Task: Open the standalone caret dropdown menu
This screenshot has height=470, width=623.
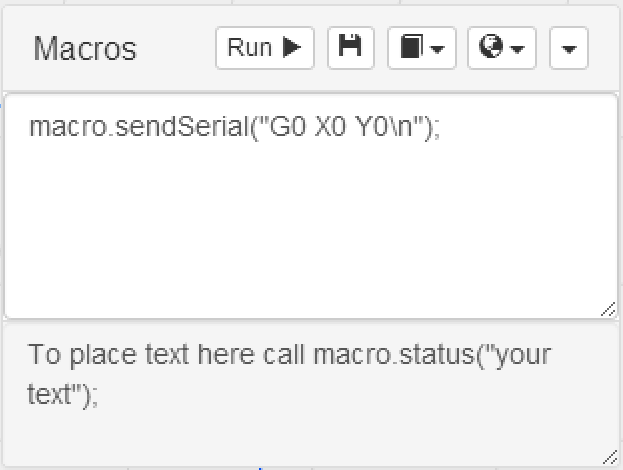Action: pos(569,49)
